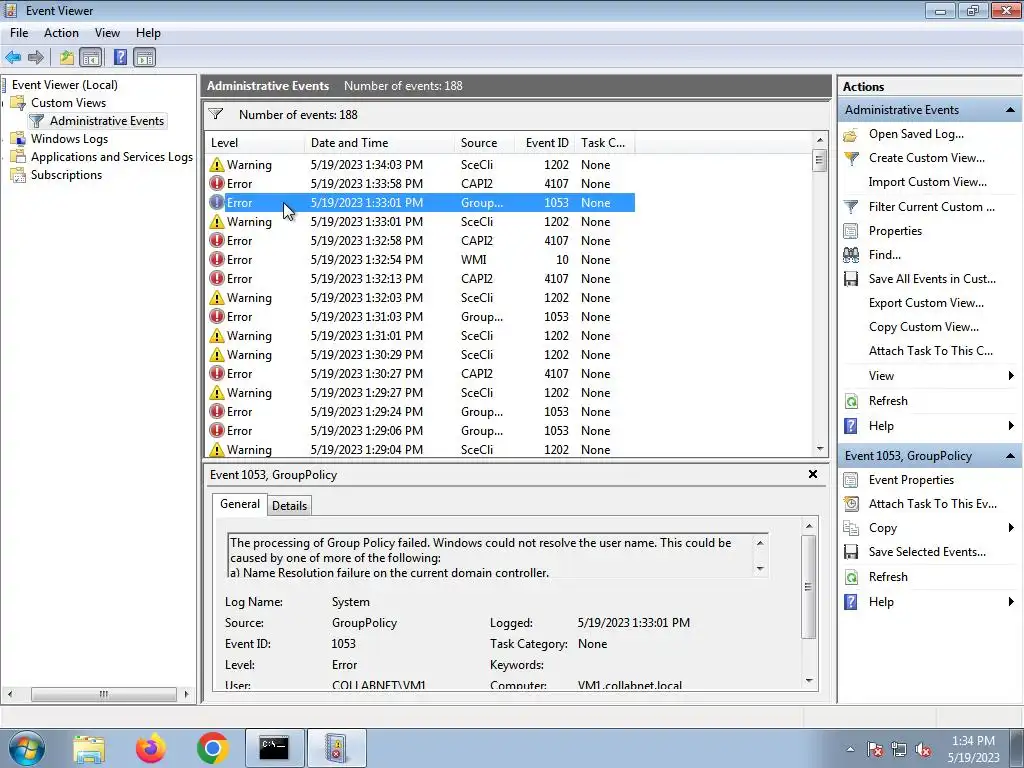The height and width of the screenshot is (768, 1024).
Task: Click the Event Properties icon
Action: 851,481
